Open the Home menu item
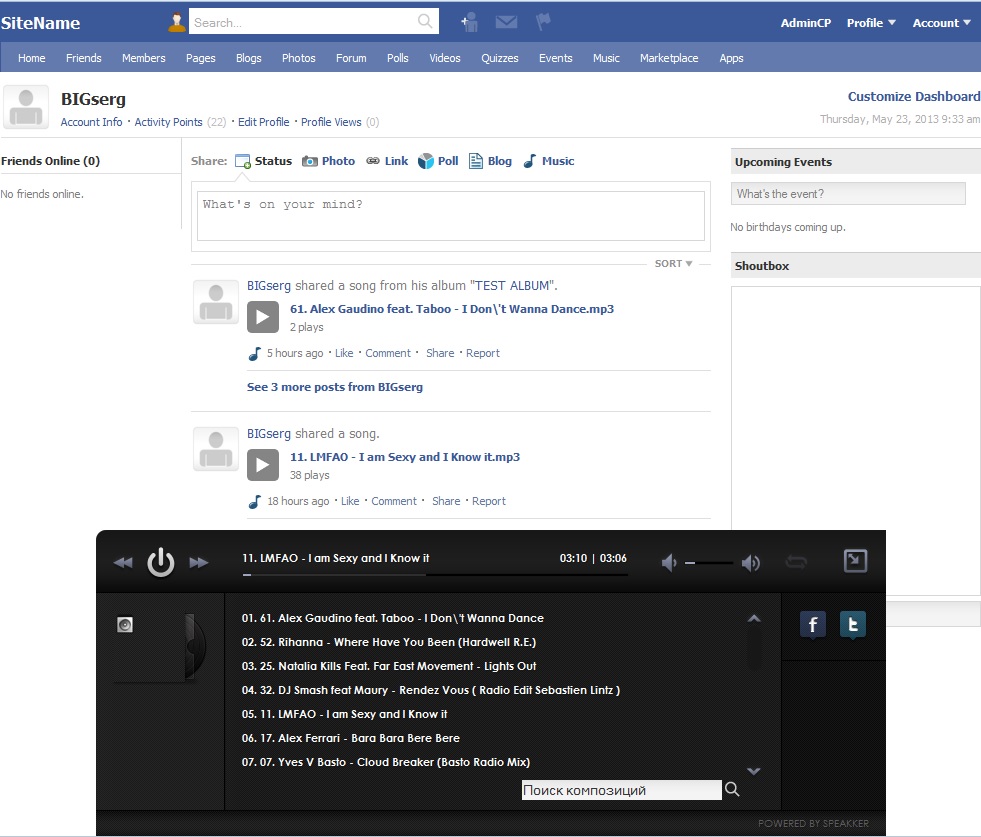Screen dimensions: 981x837 tap(31, 58)
